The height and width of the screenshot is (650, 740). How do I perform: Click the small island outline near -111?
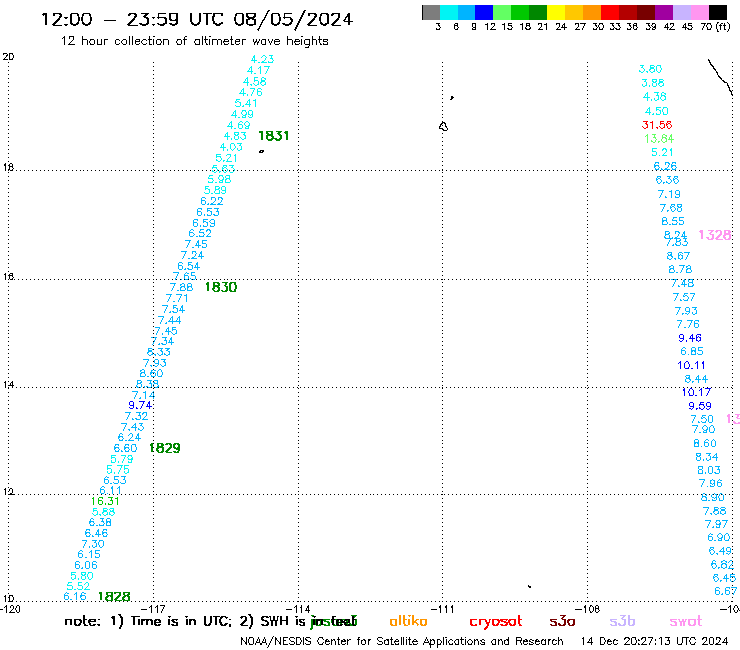tap(443, 127)
